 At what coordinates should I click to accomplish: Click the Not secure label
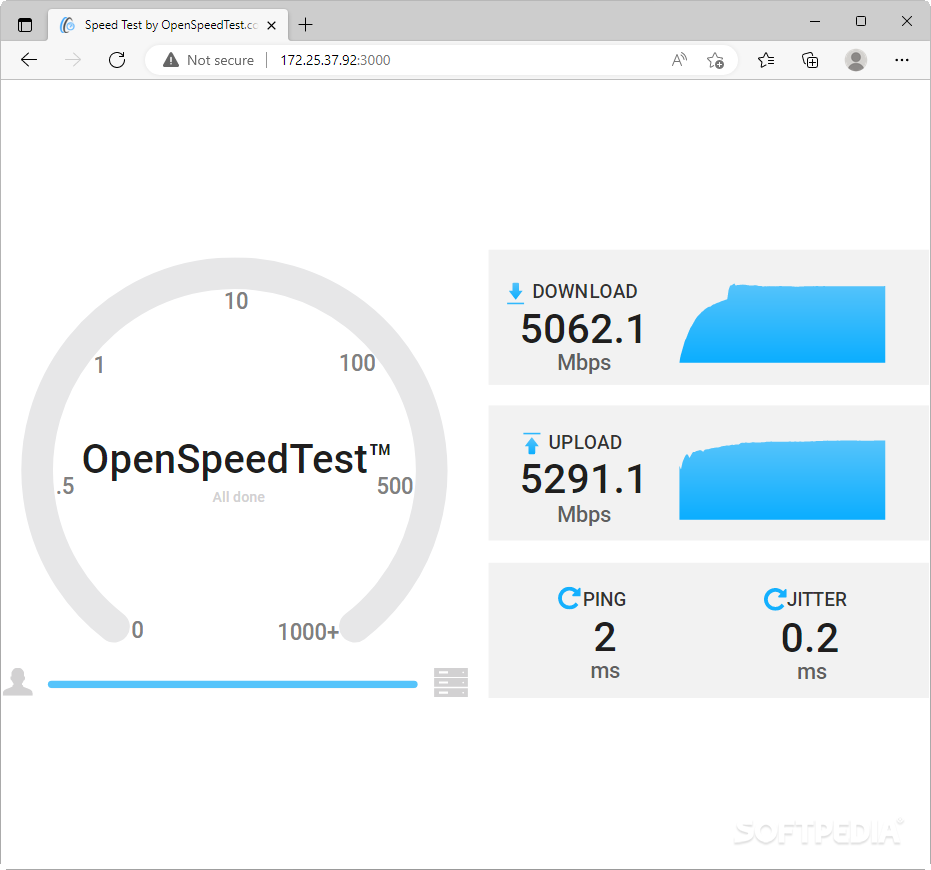220,60
